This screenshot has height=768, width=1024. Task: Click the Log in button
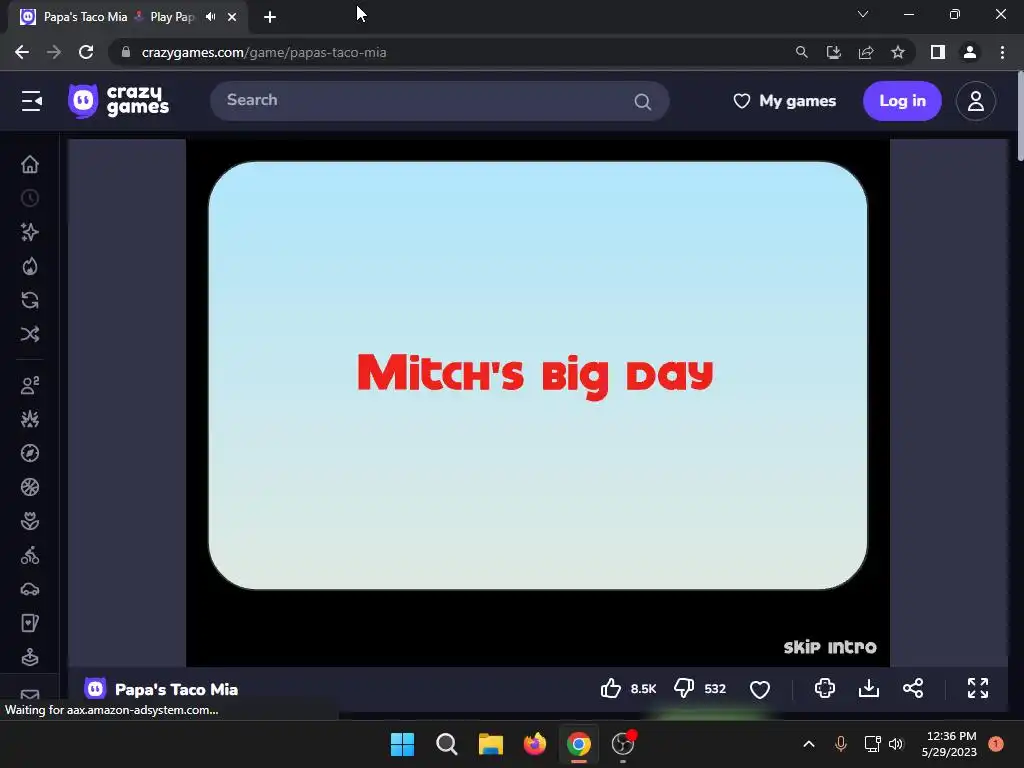[902, 101]
